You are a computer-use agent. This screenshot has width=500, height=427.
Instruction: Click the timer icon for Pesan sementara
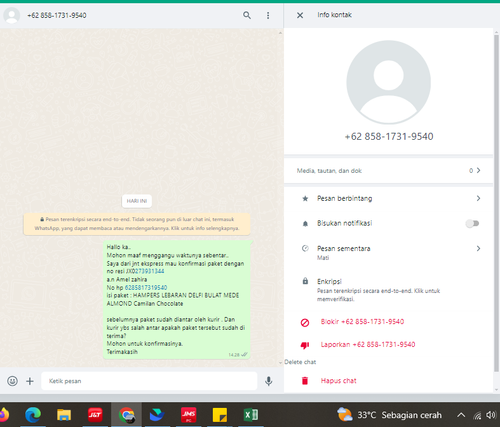click(305, 248)
